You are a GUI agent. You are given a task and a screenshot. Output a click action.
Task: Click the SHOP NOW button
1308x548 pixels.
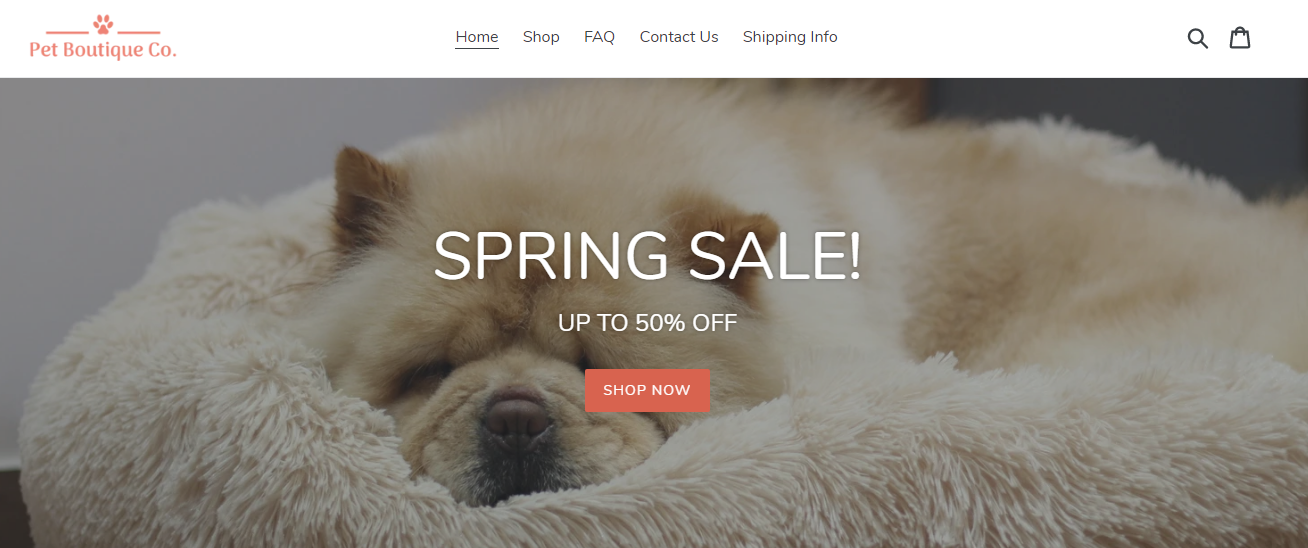(647, 390)
